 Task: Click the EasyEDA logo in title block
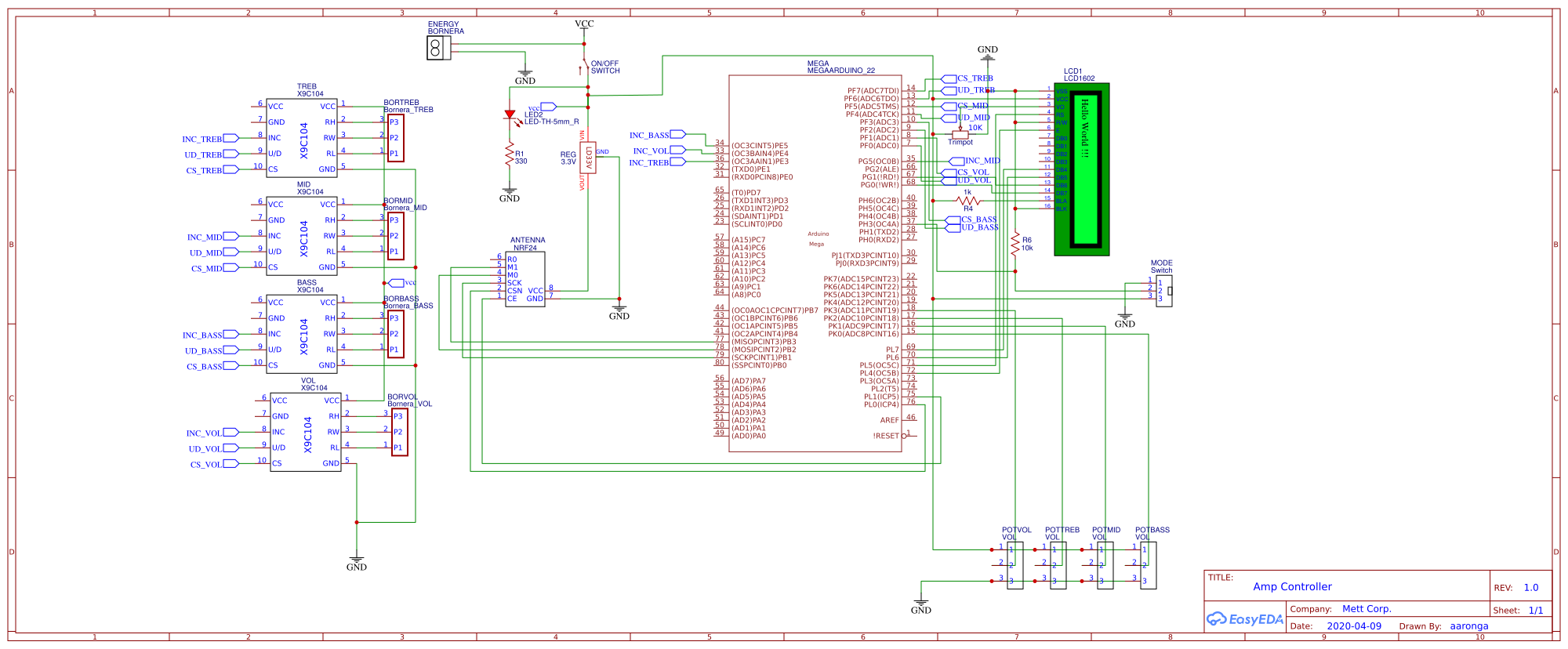pyautogui.click(x=1244, y=619)
